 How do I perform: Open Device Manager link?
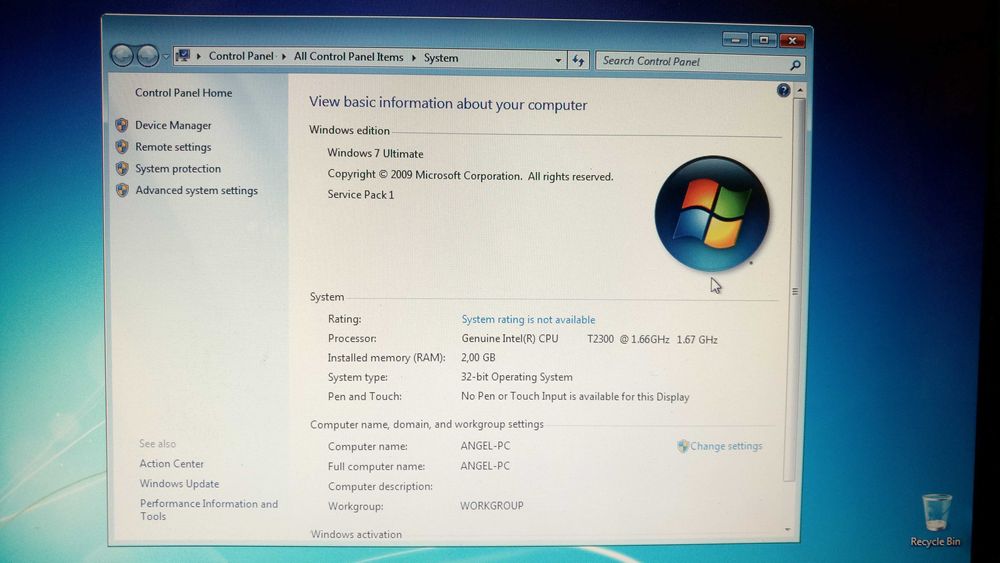[x=173, y=126]
